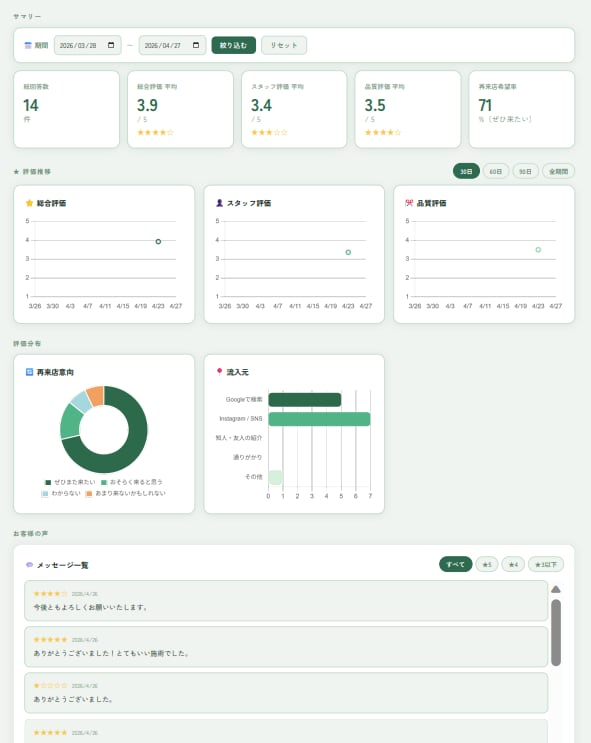
Task: Toggle あまり来ないかもしれない legend entry
Action: click(x=126, y=493)
